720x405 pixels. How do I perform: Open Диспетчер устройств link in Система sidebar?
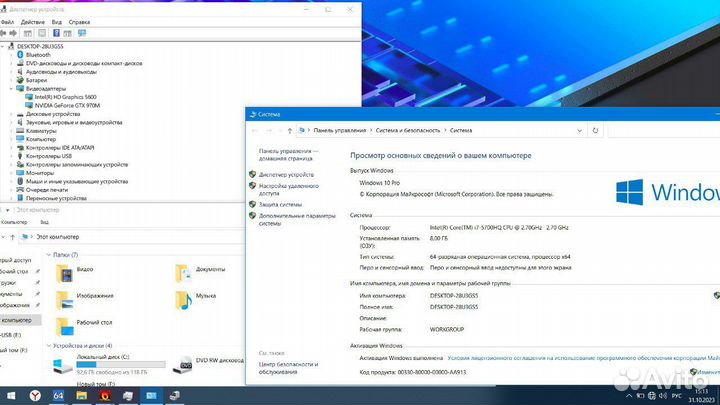pos(286,175)
